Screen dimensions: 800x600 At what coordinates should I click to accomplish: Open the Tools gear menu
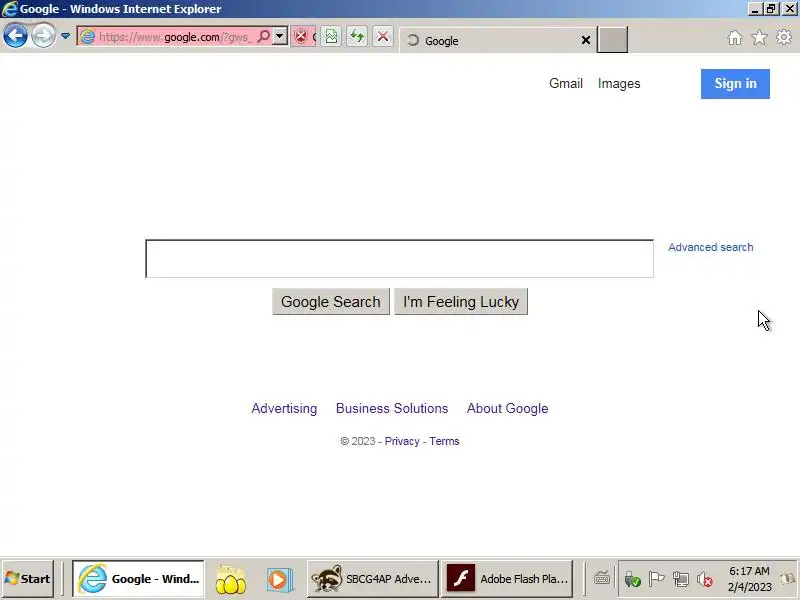[784, 38]
